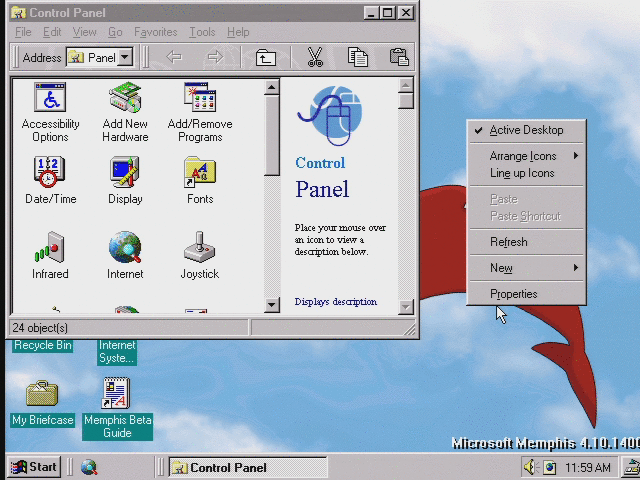The width and height of the screenshot is (640, 480).
Task: Open the Help menu
Action: pos(238,32)
